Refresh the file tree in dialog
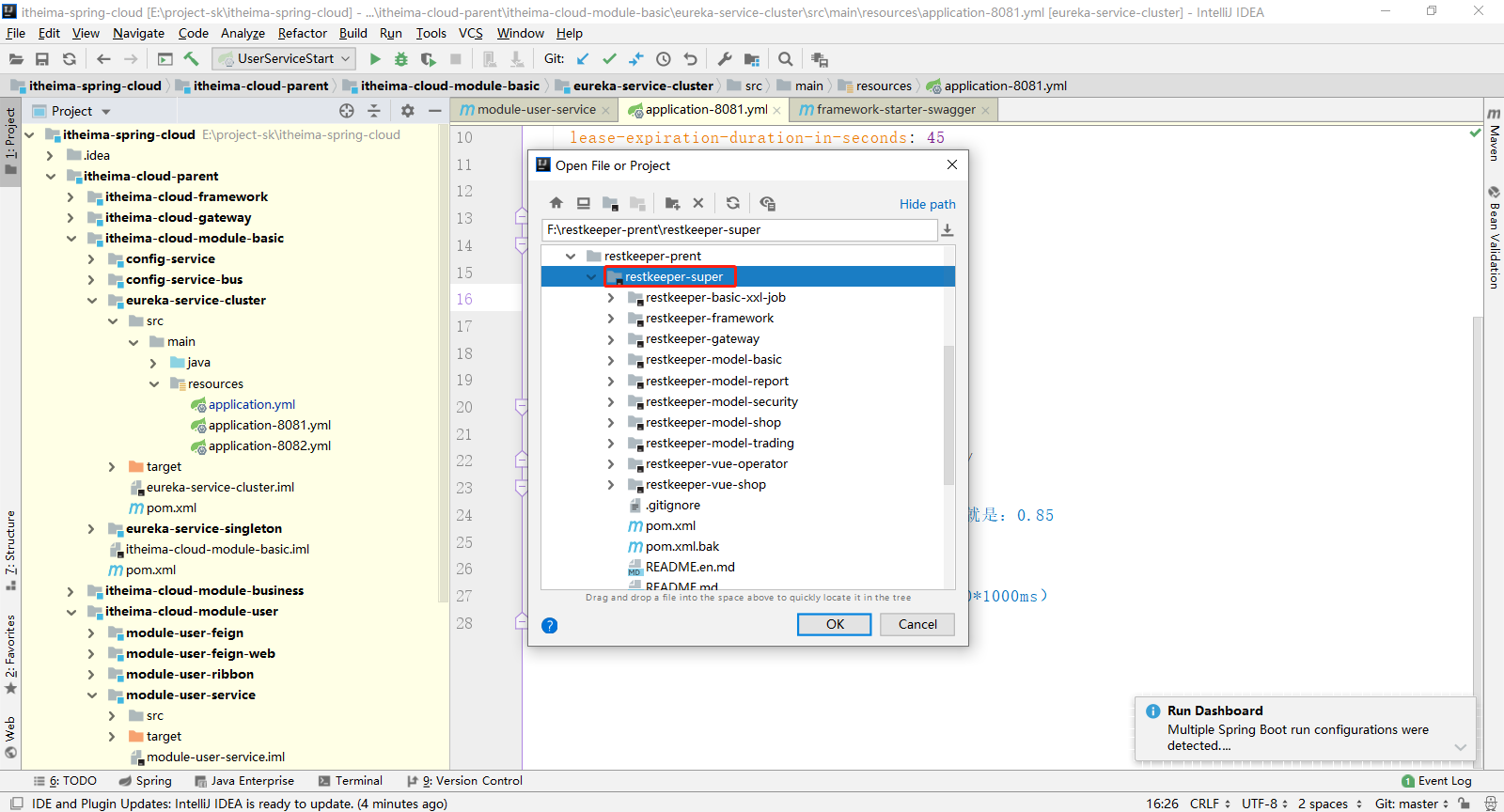The height and width of the screenshot is (812, 1504). point(733,203)
